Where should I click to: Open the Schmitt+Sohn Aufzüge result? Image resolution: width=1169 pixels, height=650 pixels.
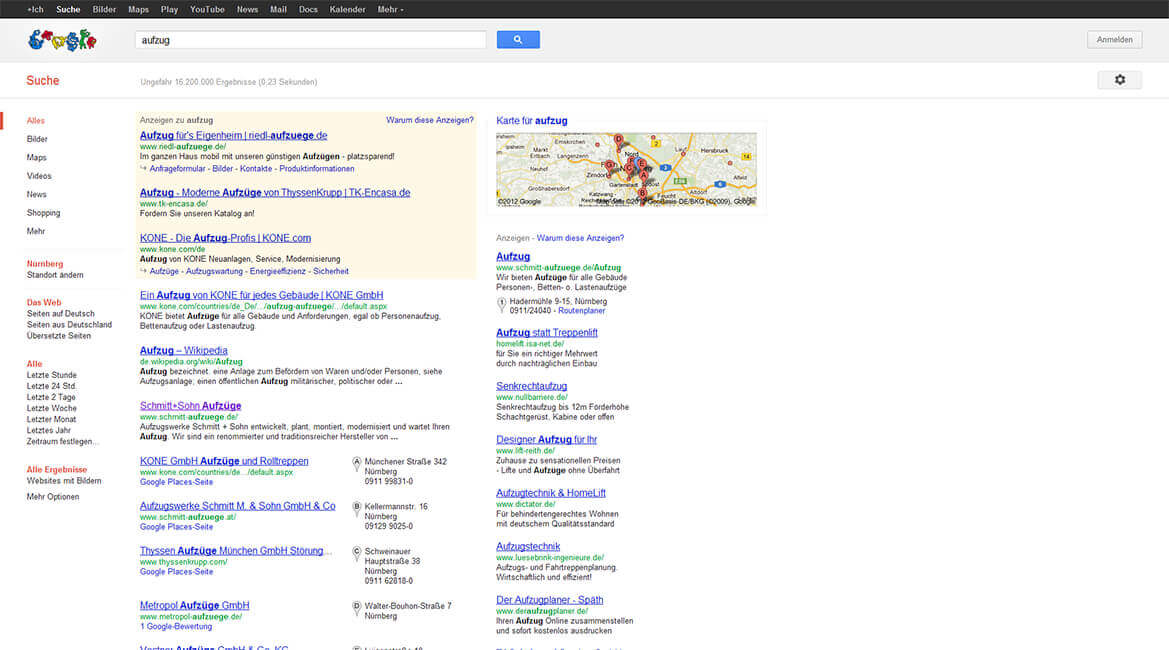pos(190,406)
